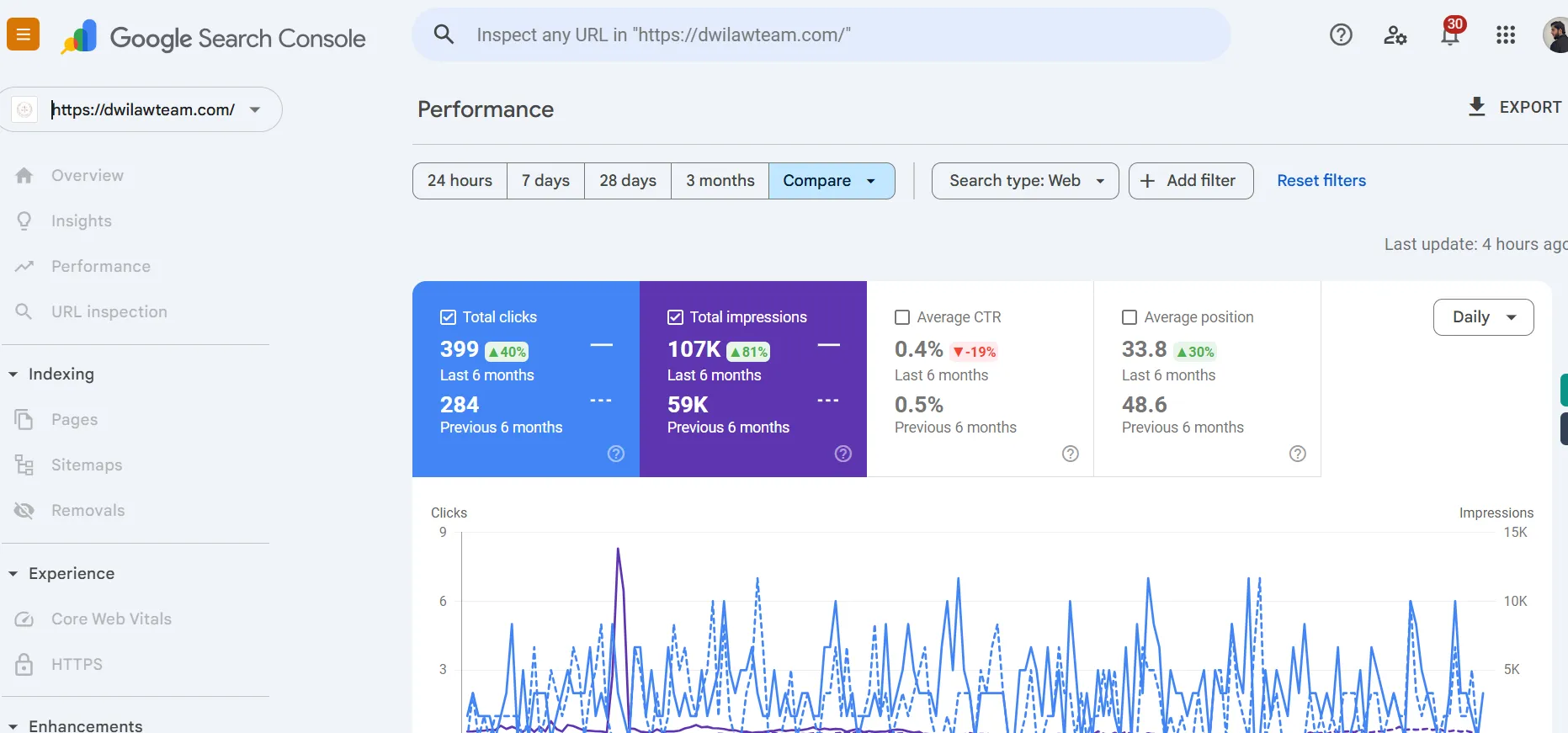Go to Sitemaps in sidebar
Viewport: 1568px width, 733px height.
[x=86, y=465]
